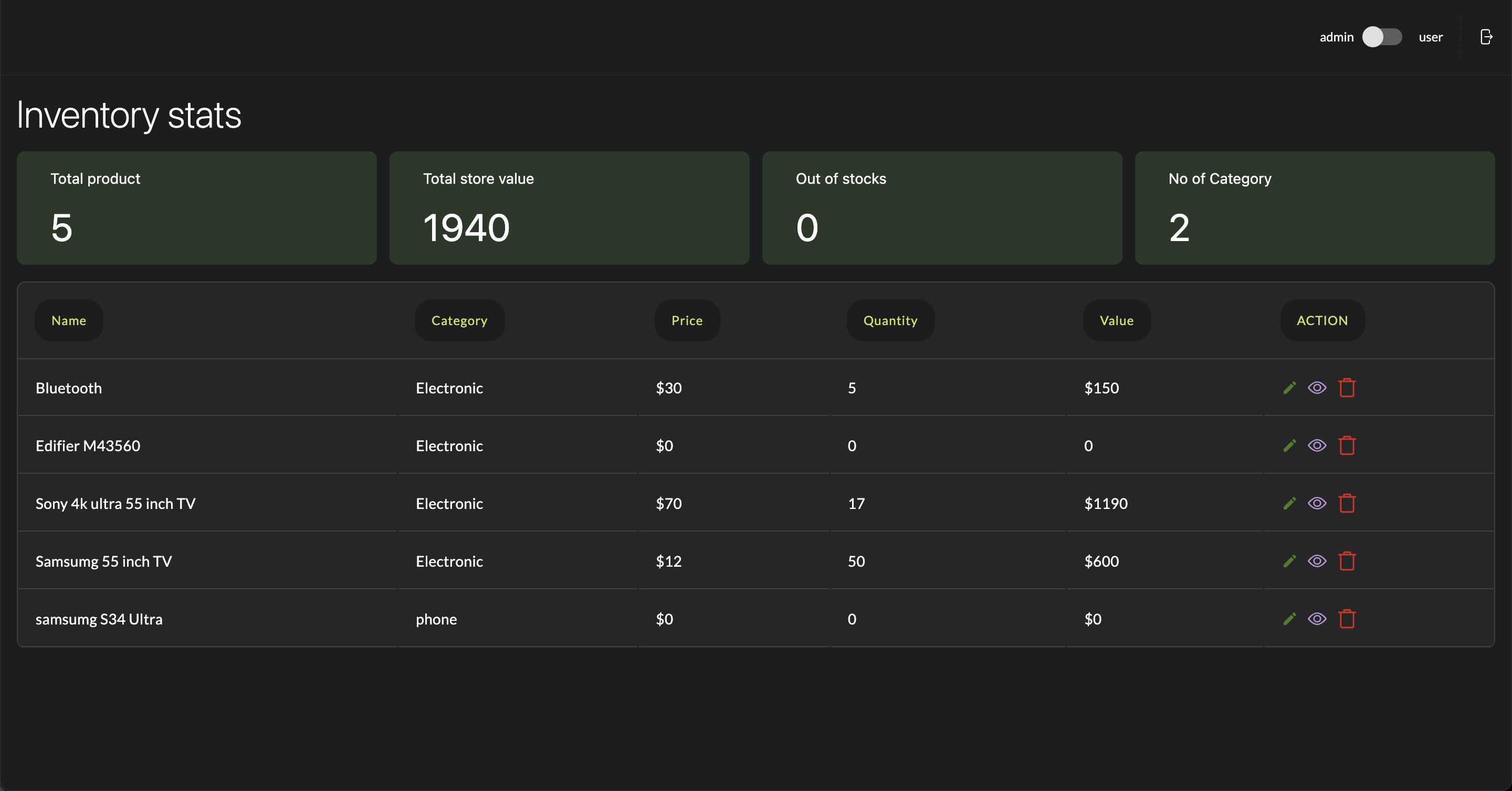
Task: Toggle the admin/user mode switch
Action: [x=1382, y=37]
